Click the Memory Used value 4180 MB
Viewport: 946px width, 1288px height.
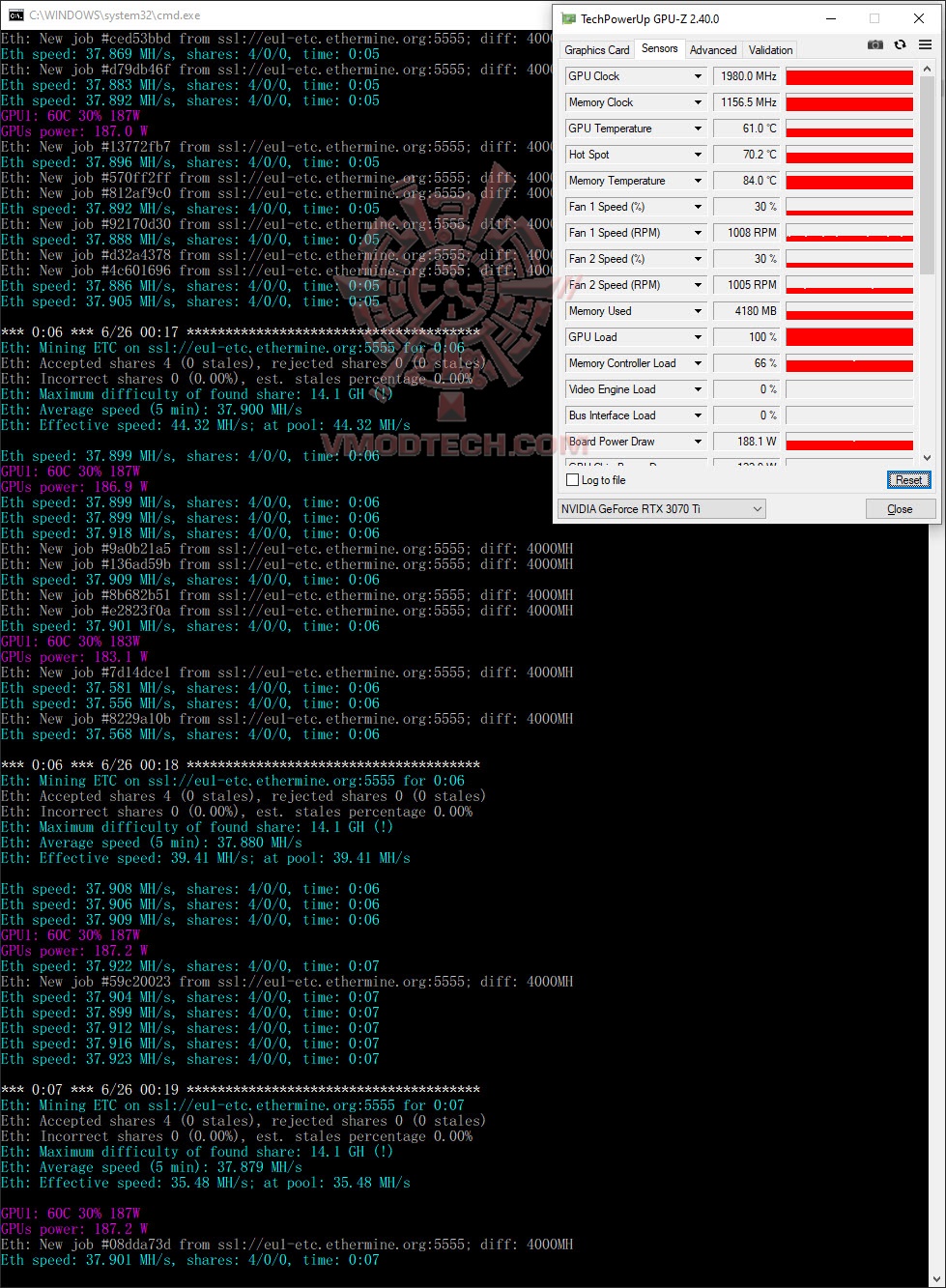point(748,311)
